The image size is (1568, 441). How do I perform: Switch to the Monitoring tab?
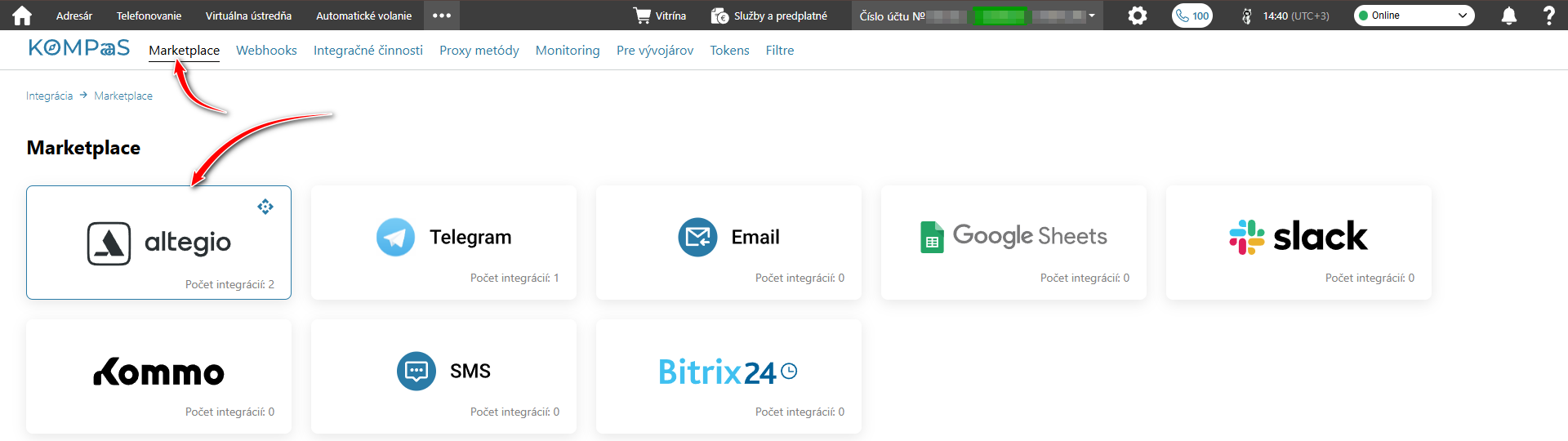click(568, 50)
